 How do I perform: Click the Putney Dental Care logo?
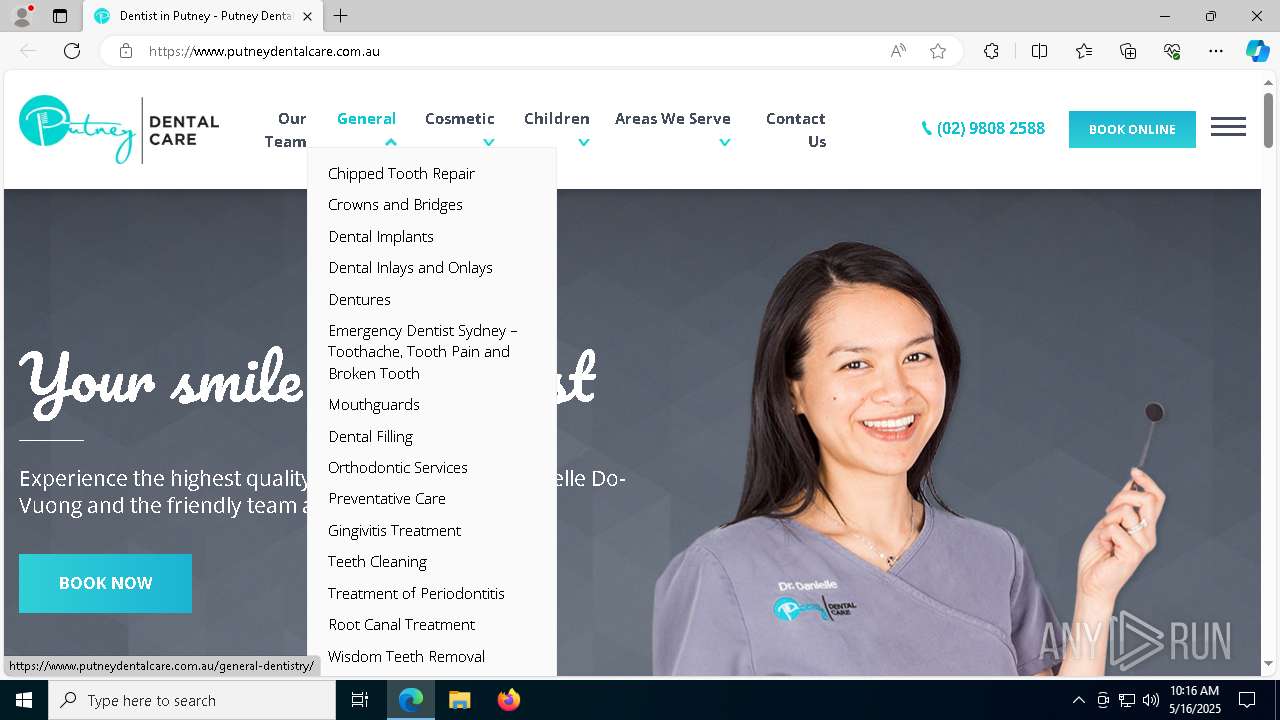point(119,129)
